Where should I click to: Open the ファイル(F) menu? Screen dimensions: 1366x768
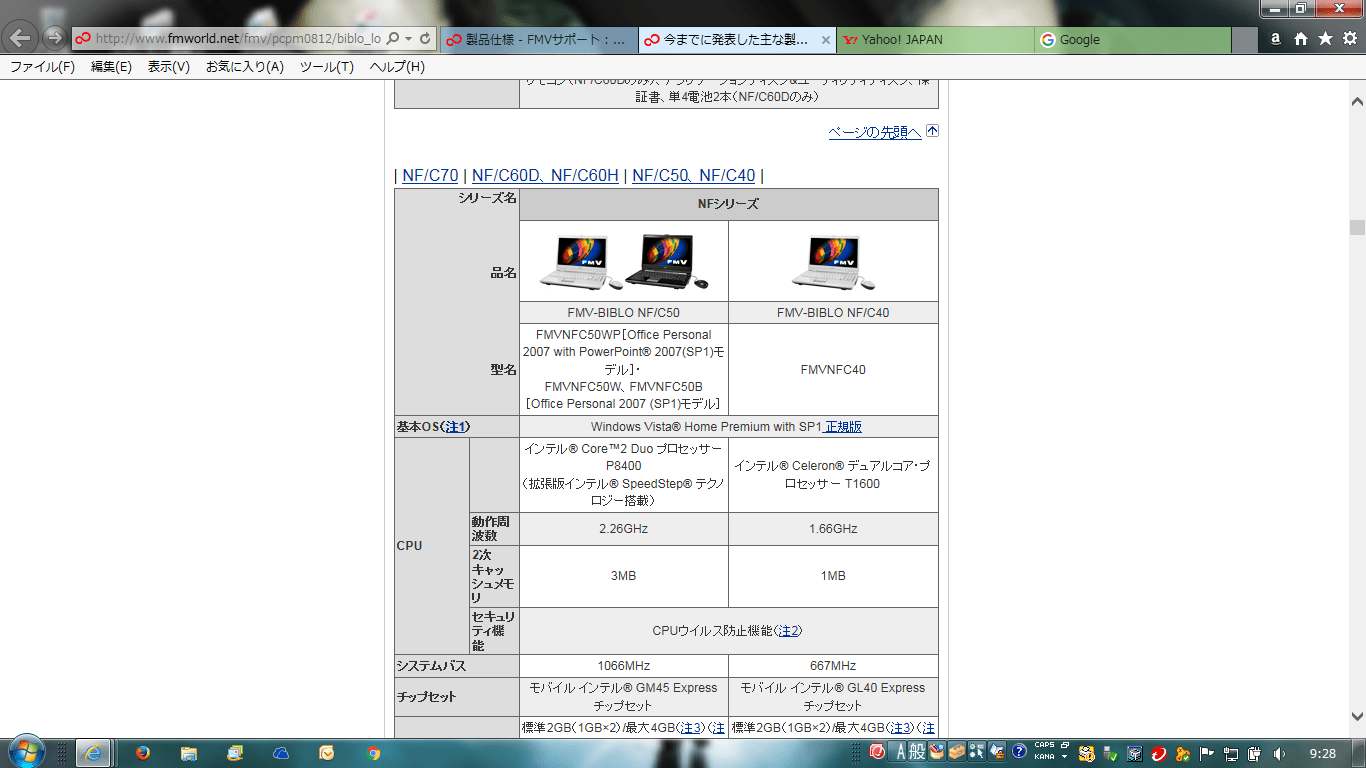click(x=42, y=67)
